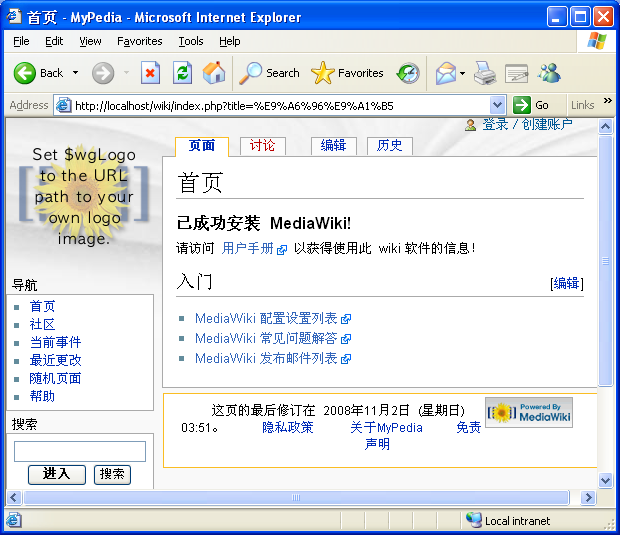
Task: Click the Links toolbar label
Action: click(x=582, y=105)
